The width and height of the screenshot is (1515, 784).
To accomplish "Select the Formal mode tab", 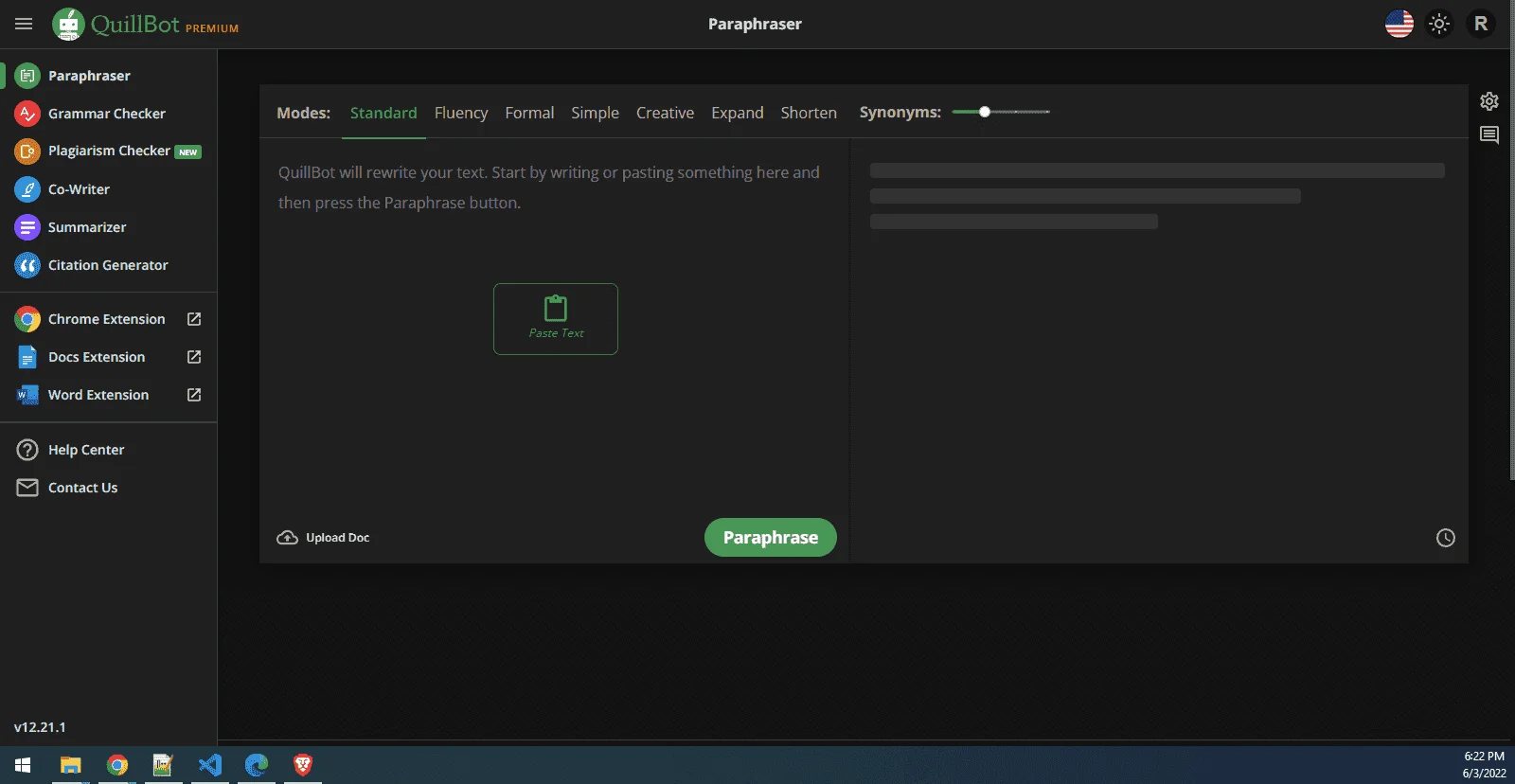I will point(529,113).
